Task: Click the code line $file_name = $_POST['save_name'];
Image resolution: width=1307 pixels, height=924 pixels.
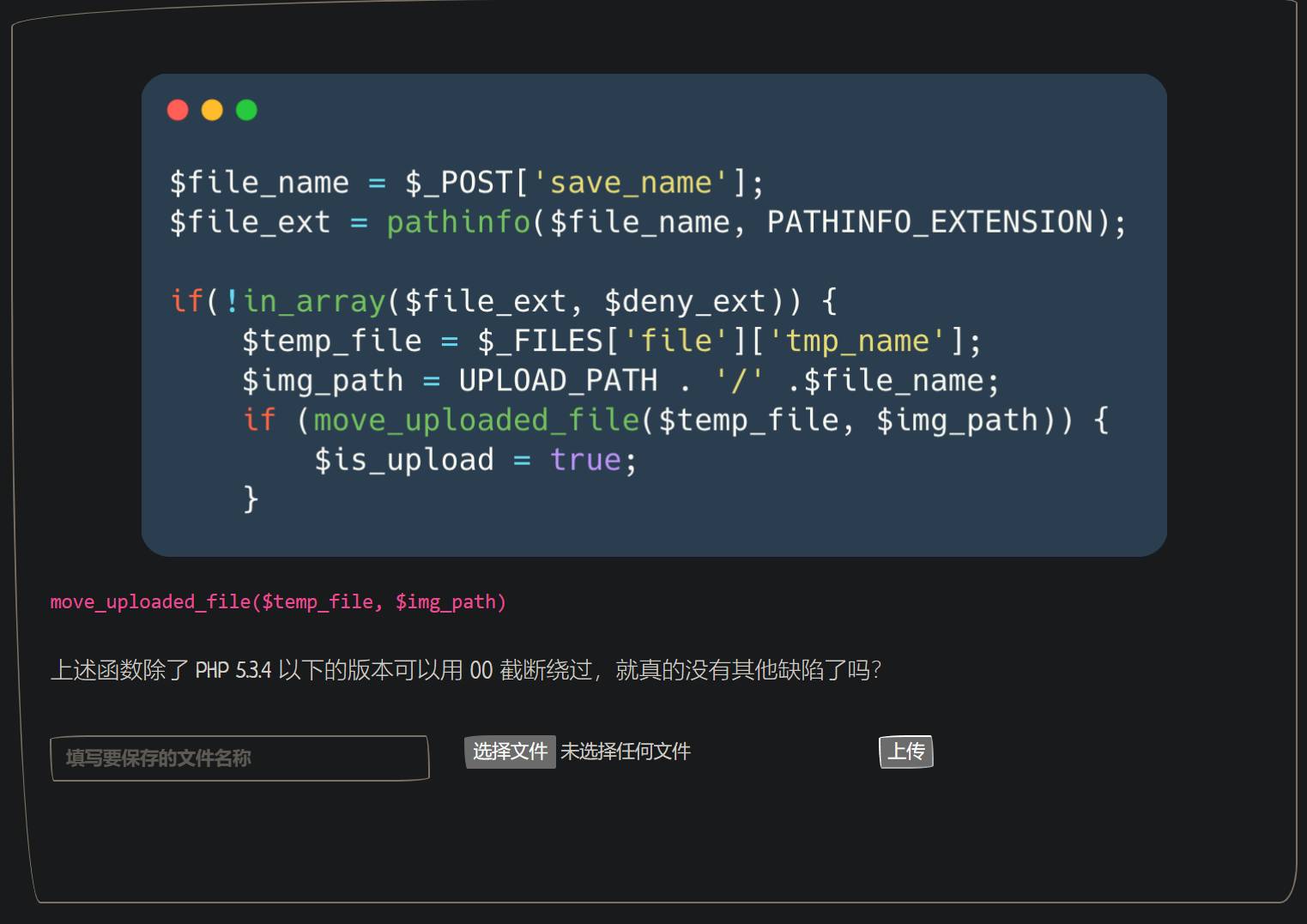Action: coord(466,183)
